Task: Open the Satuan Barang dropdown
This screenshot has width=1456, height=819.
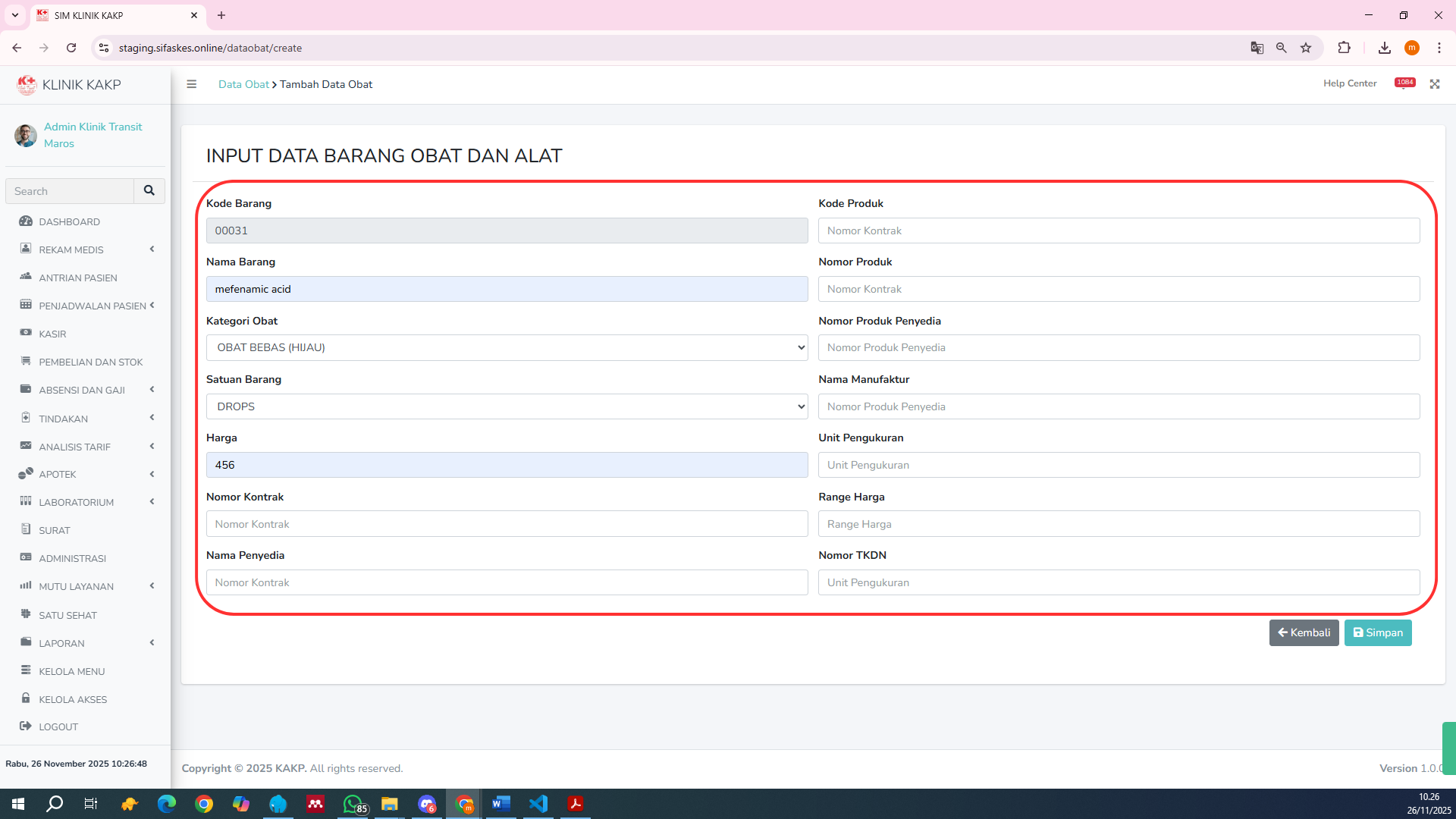Action: tap(507, 406)
